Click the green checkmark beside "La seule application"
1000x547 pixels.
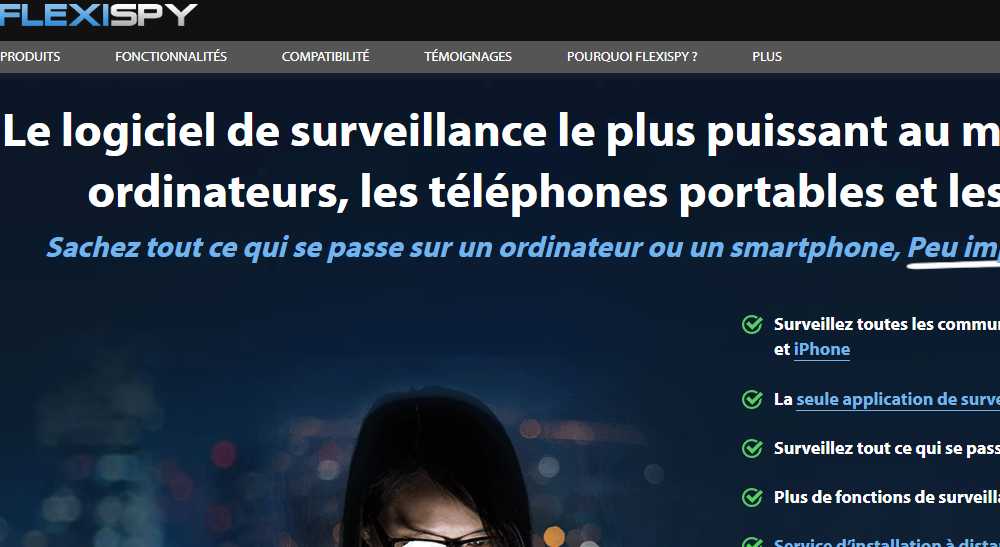point(753,400)
